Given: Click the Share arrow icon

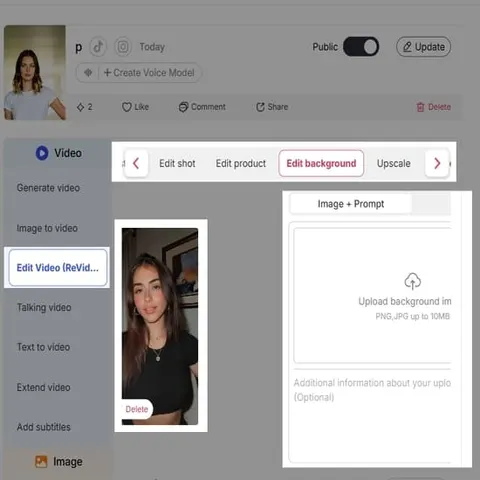Looking at the screenshot, I should pyautogui.click(x=260, y=107).
